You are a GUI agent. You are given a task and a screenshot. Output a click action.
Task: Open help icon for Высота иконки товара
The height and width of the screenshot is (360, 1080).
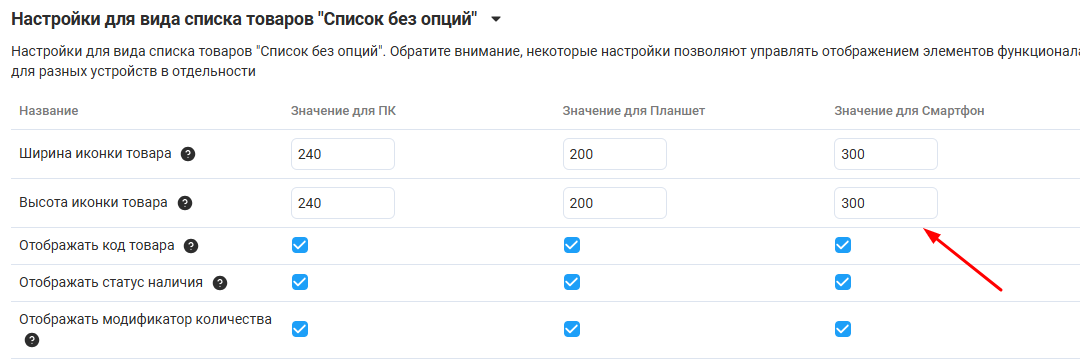click(185, 203)
